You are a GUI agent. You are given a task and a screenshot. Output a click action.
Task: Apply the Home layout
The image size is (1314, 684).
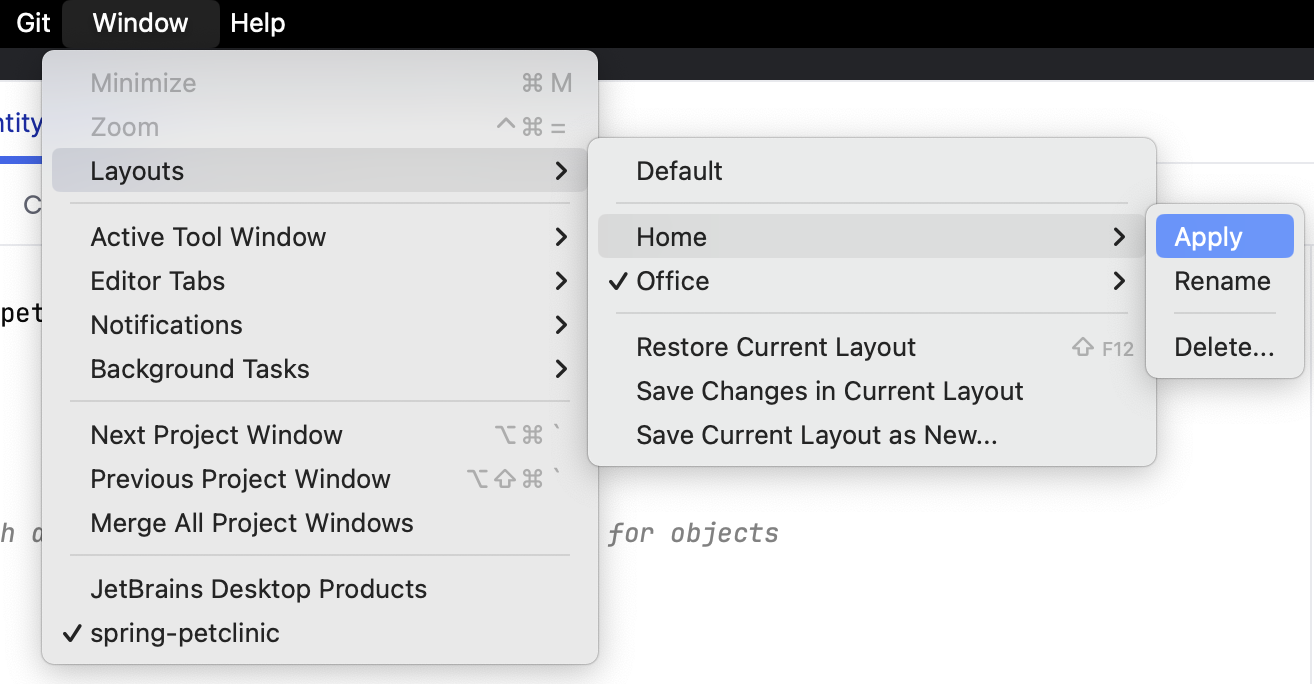pyautogui.click(x=1208, y=237)
